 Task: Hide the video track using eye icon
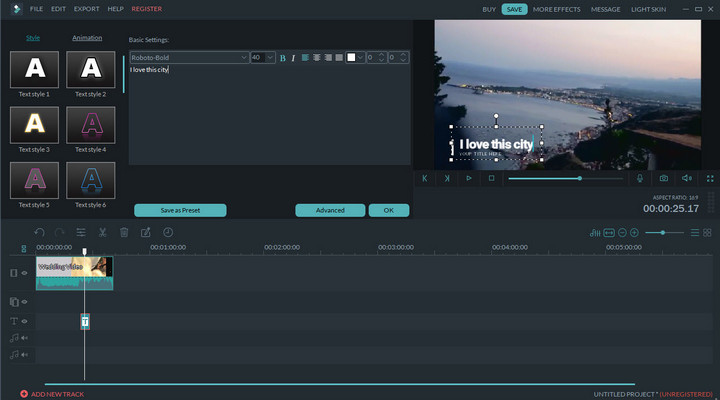(x=25, y=273)
